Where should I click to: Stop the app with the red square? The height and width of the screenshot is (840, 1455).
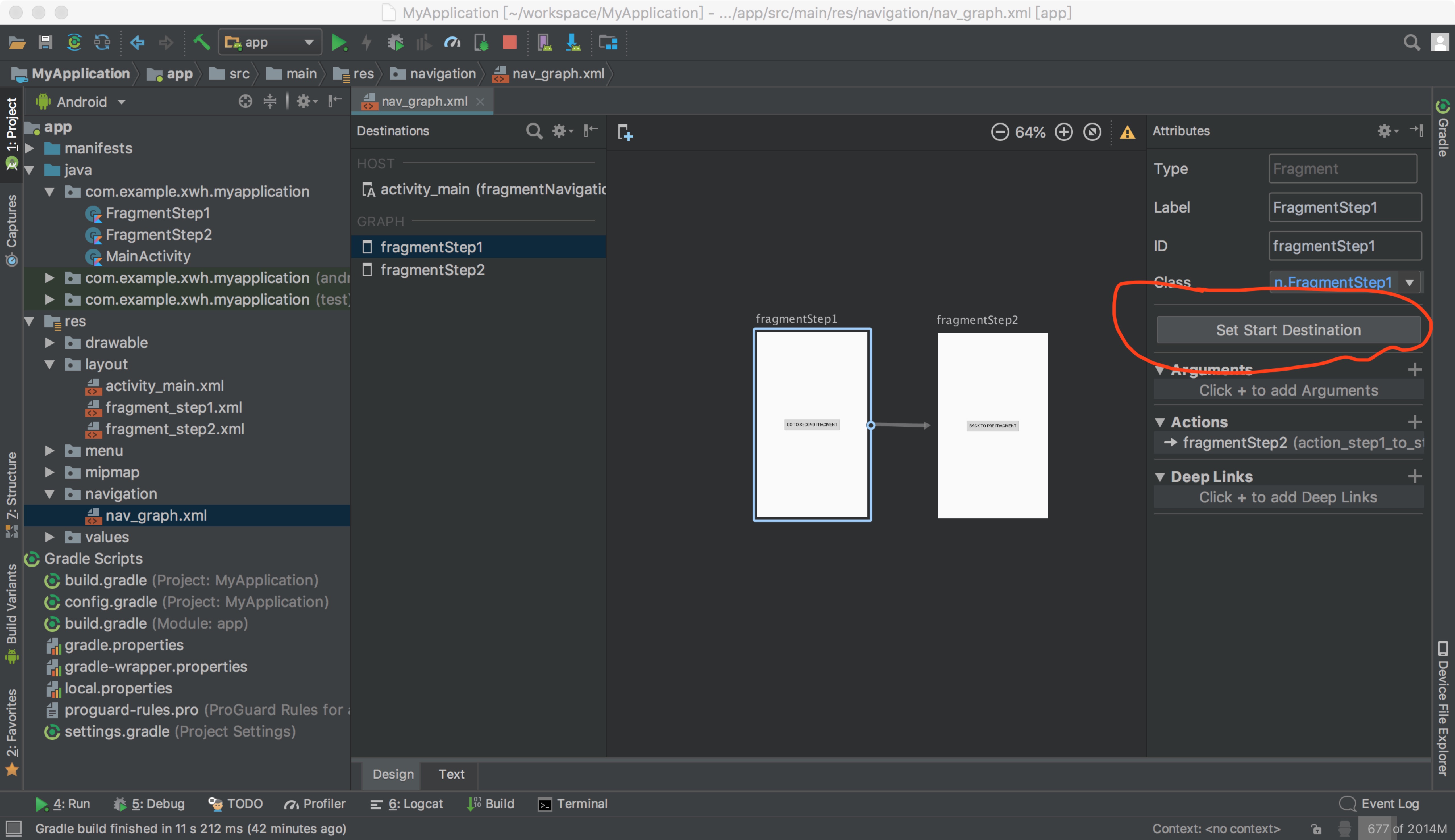510,42
